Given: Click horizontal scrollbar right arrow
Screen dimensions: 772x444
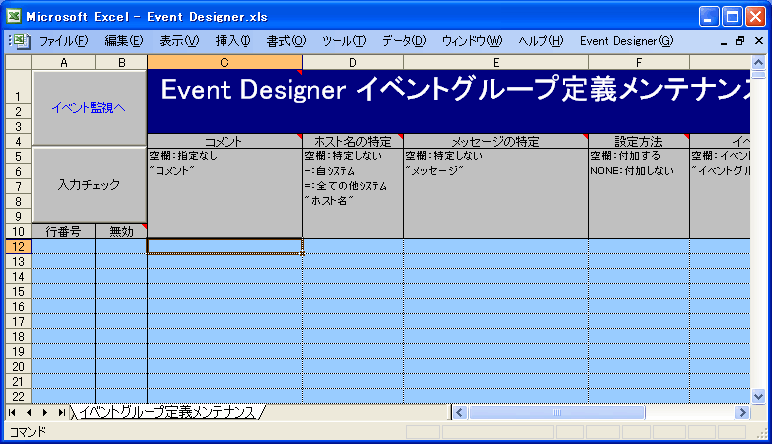Looking at the screenshot, I should [x=742, y=412].
